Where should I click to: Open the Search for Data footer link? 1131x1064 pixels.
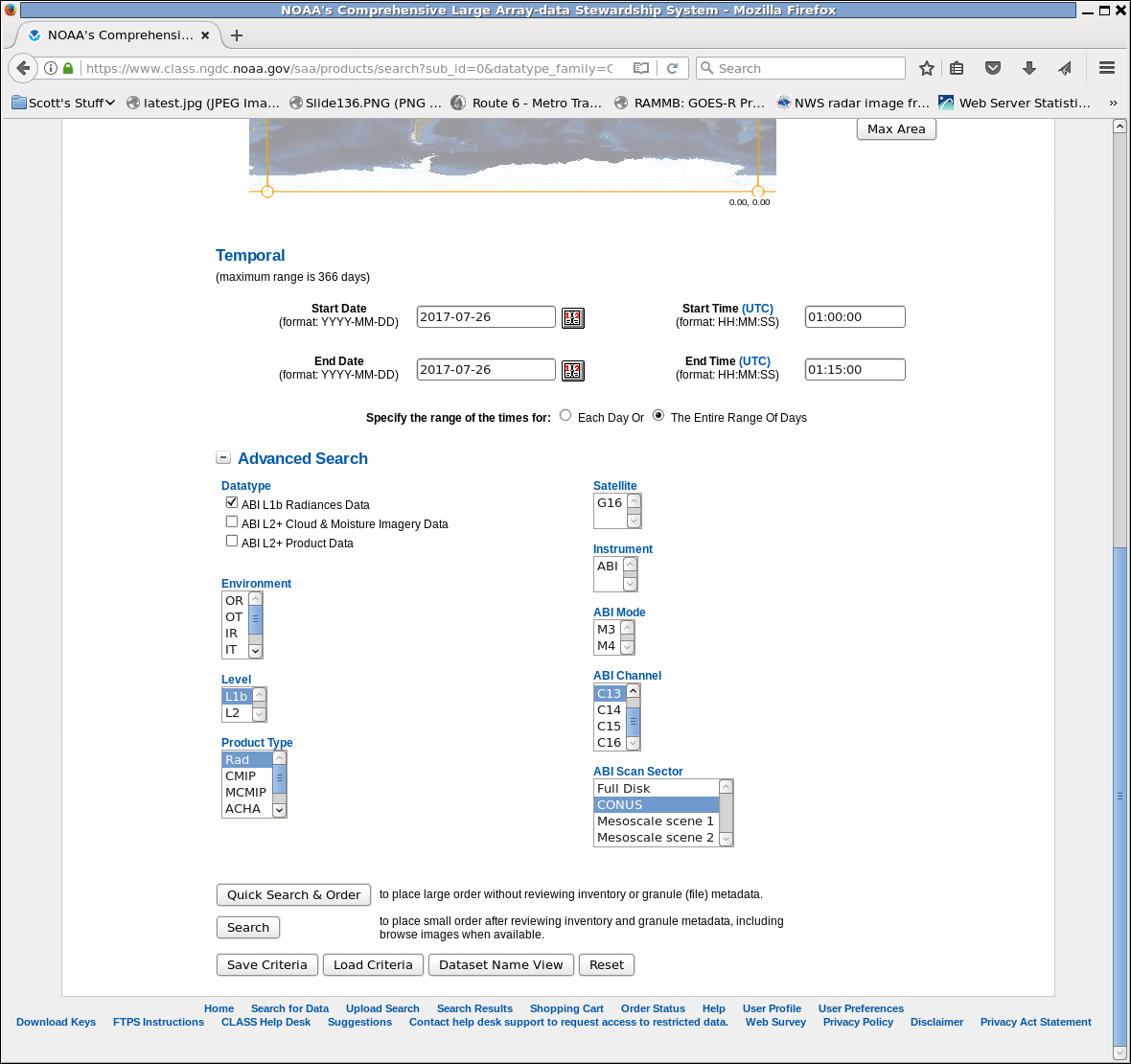[290, 1008]
